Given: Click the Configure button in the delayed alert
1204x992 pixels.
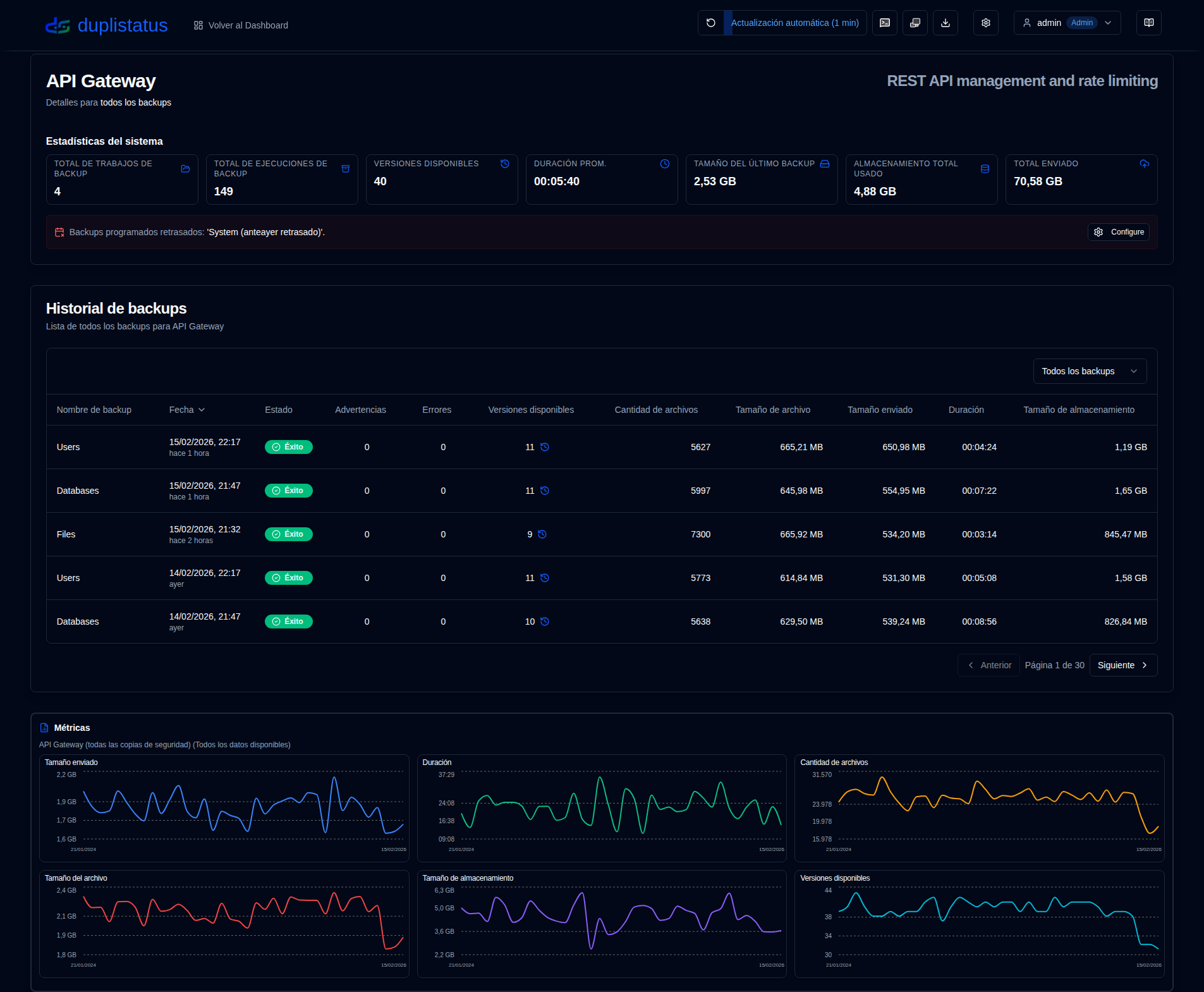Looking at the screenshot, I should click(x=1119, y=232).
